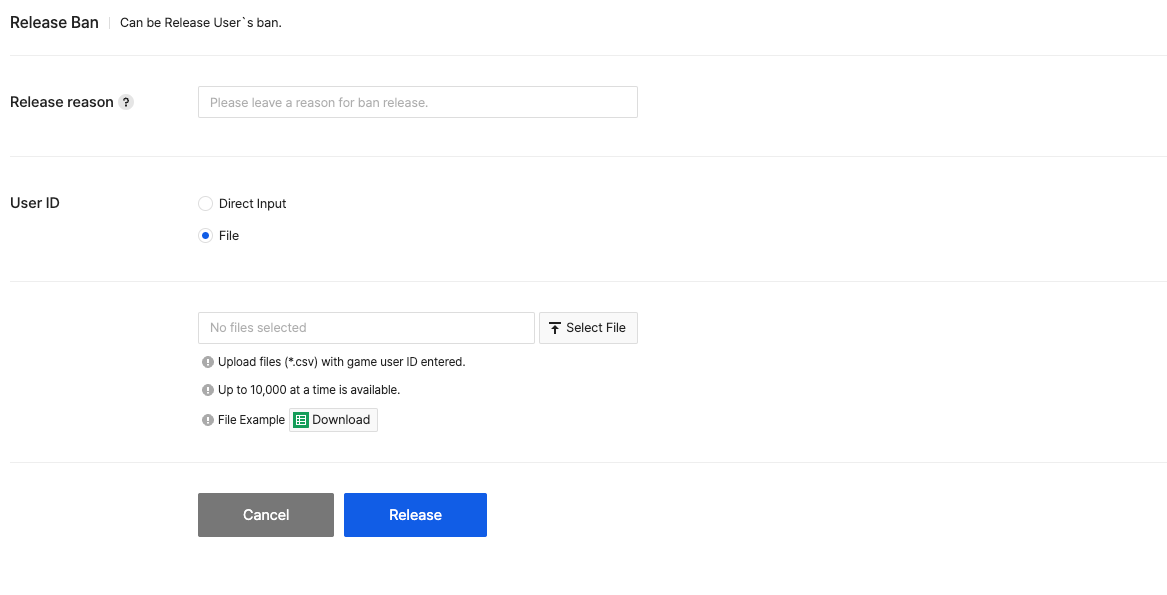The image size is (1167, 595).
Task: Click the info icon beside Upload files hint
Action: click(208, 362)
